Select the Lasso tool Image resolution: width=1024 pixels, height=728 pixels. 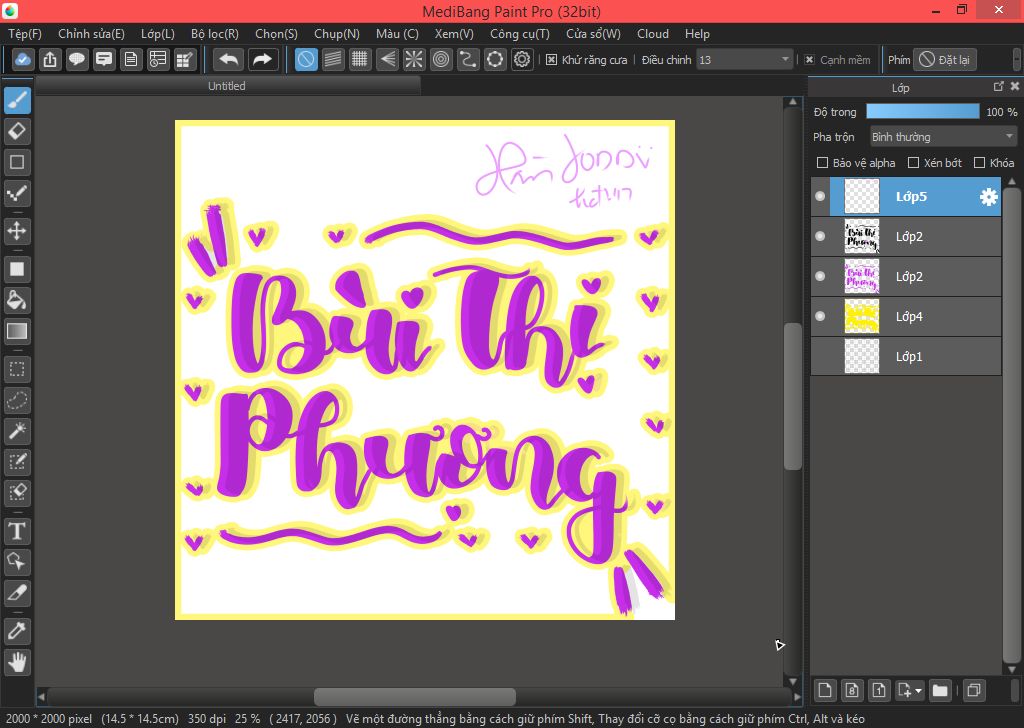[x=17, y=400]
